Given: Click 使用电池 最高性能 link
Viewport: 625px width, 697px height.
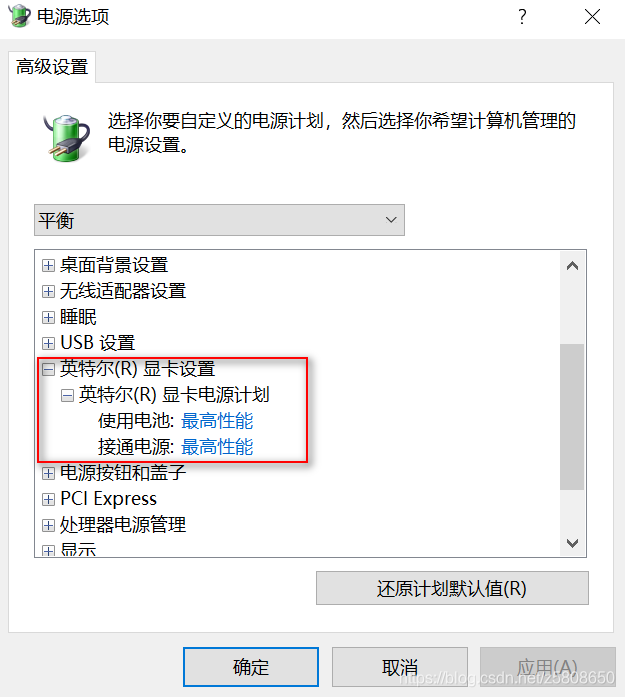Looking at the screenshot, I should coord(217,421).
